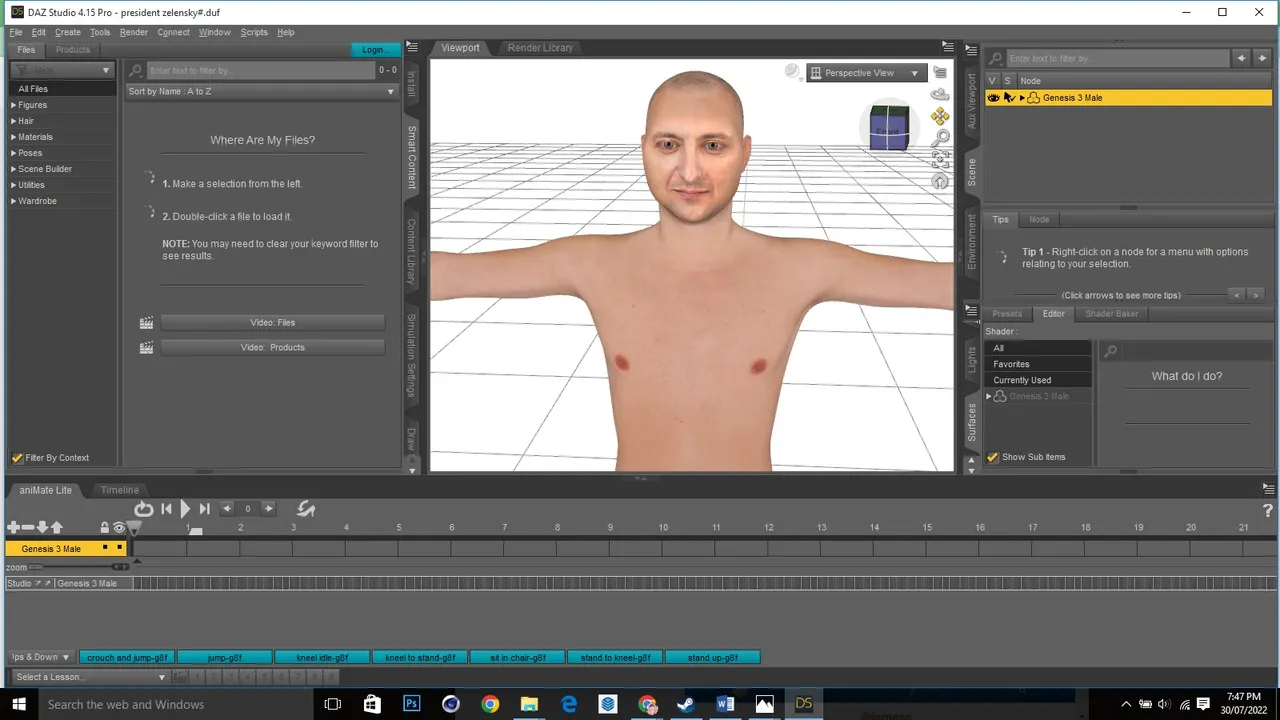Expand Genesis 3 Male in Scene tree
This screenshot has width=1280, height=720.
[1022, 98]
